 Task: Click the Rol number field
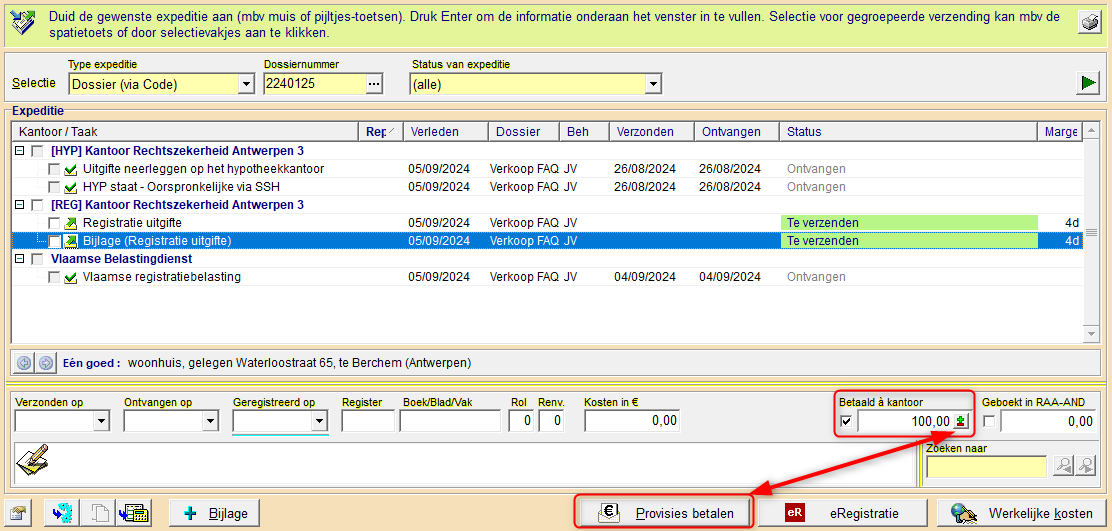pyautogui.click(x=521, y=421)
